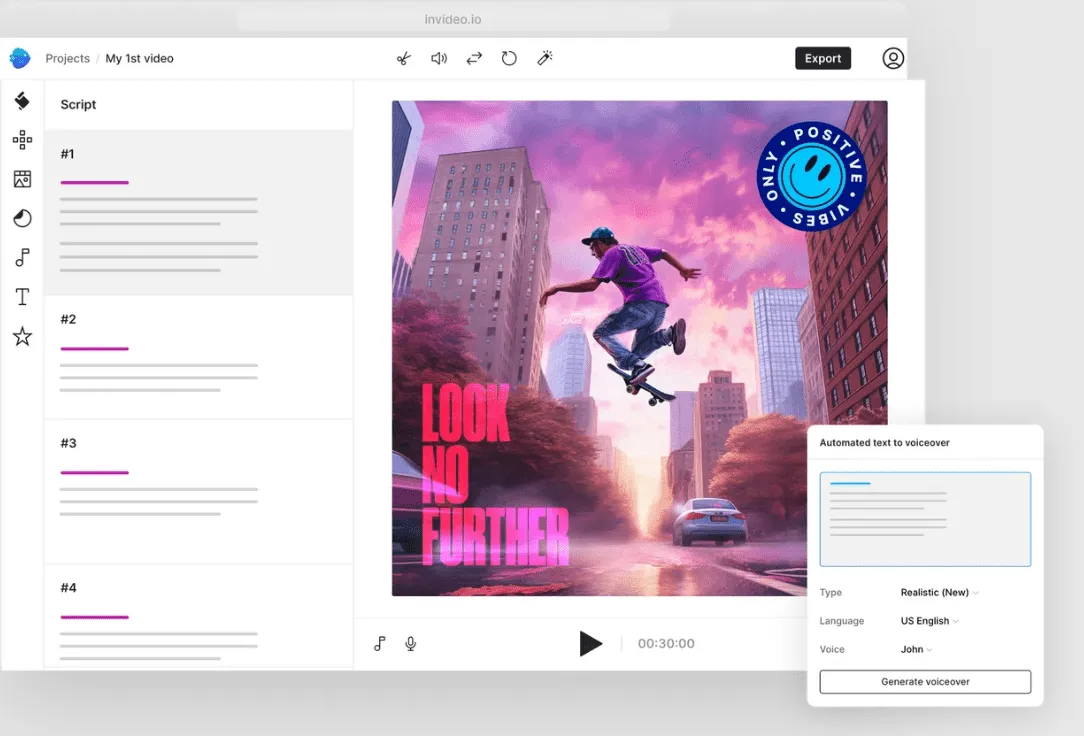Image resolution: width=1084 pixels, height=736 pixels.
Task: Click the Export button
Action: (823, 59)
